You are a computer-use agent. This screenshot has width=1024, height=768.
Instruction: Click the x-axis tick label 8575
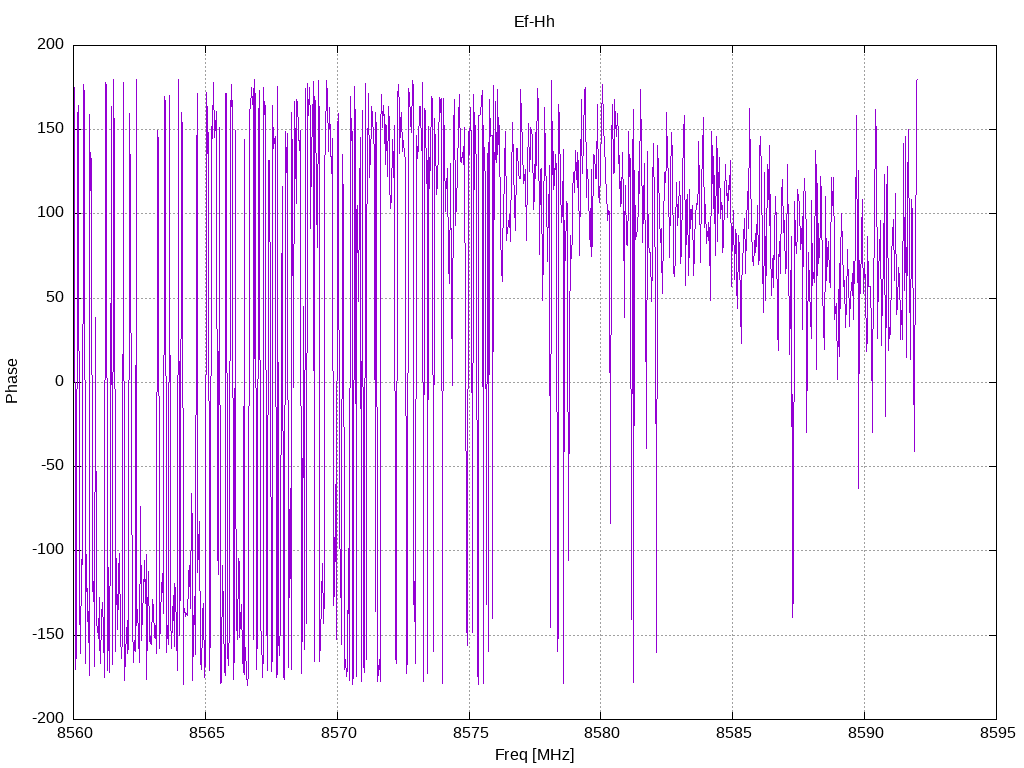[x=470, y=733]
